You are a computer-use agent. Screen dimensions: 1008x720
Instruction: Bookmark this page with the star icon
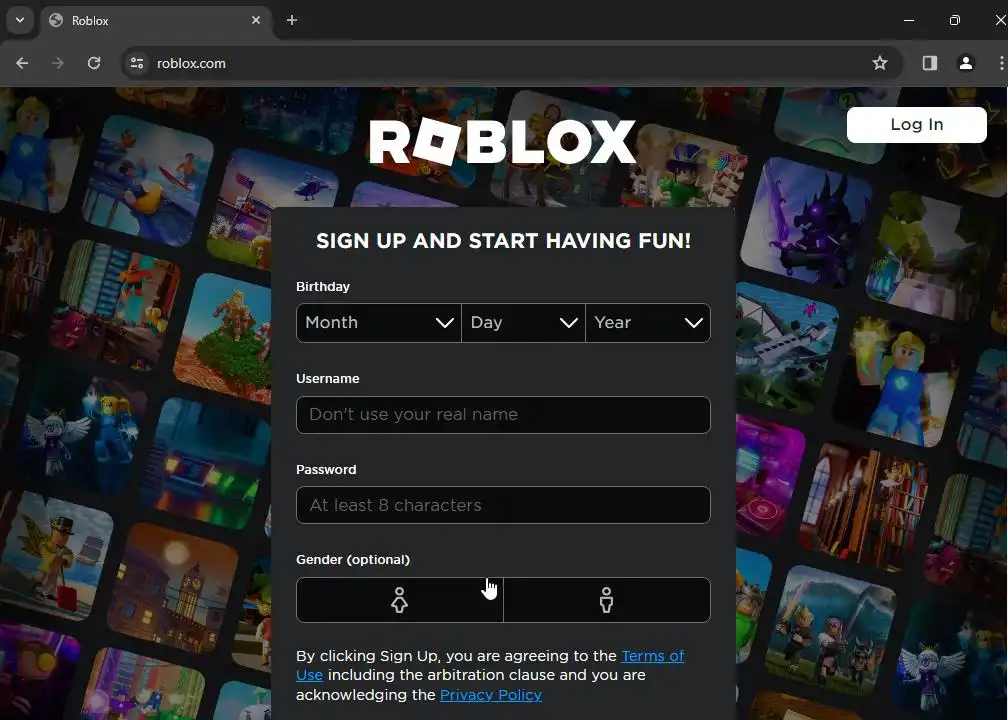click(x=879, y=63)
